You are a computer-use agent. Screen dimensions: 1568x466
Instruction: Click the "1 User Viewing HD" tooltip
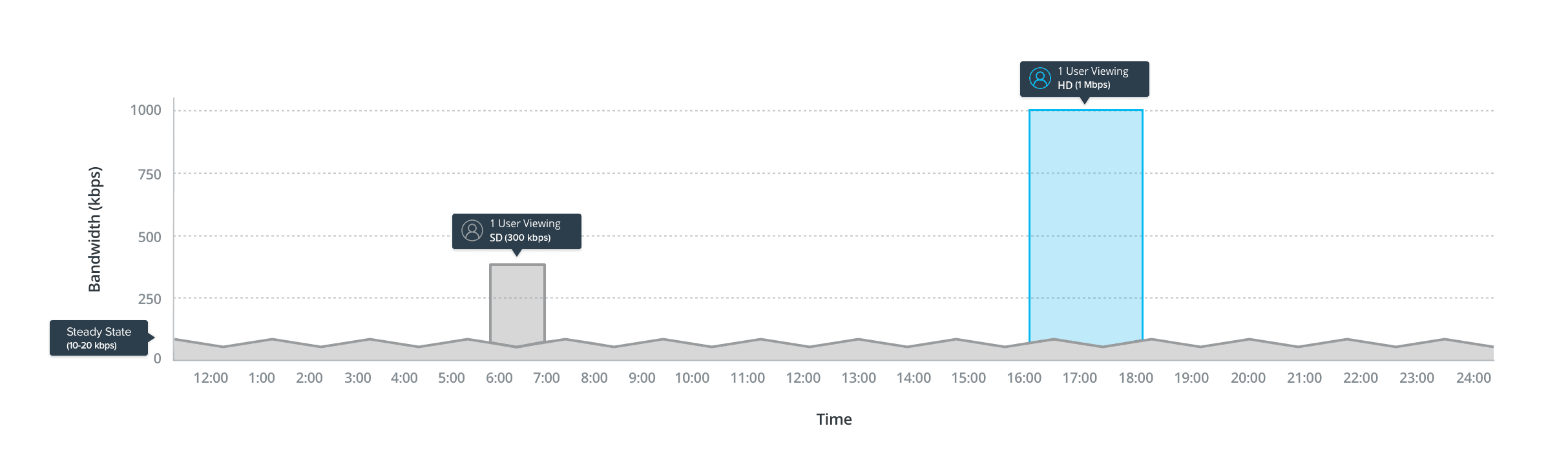[1092, 78]
